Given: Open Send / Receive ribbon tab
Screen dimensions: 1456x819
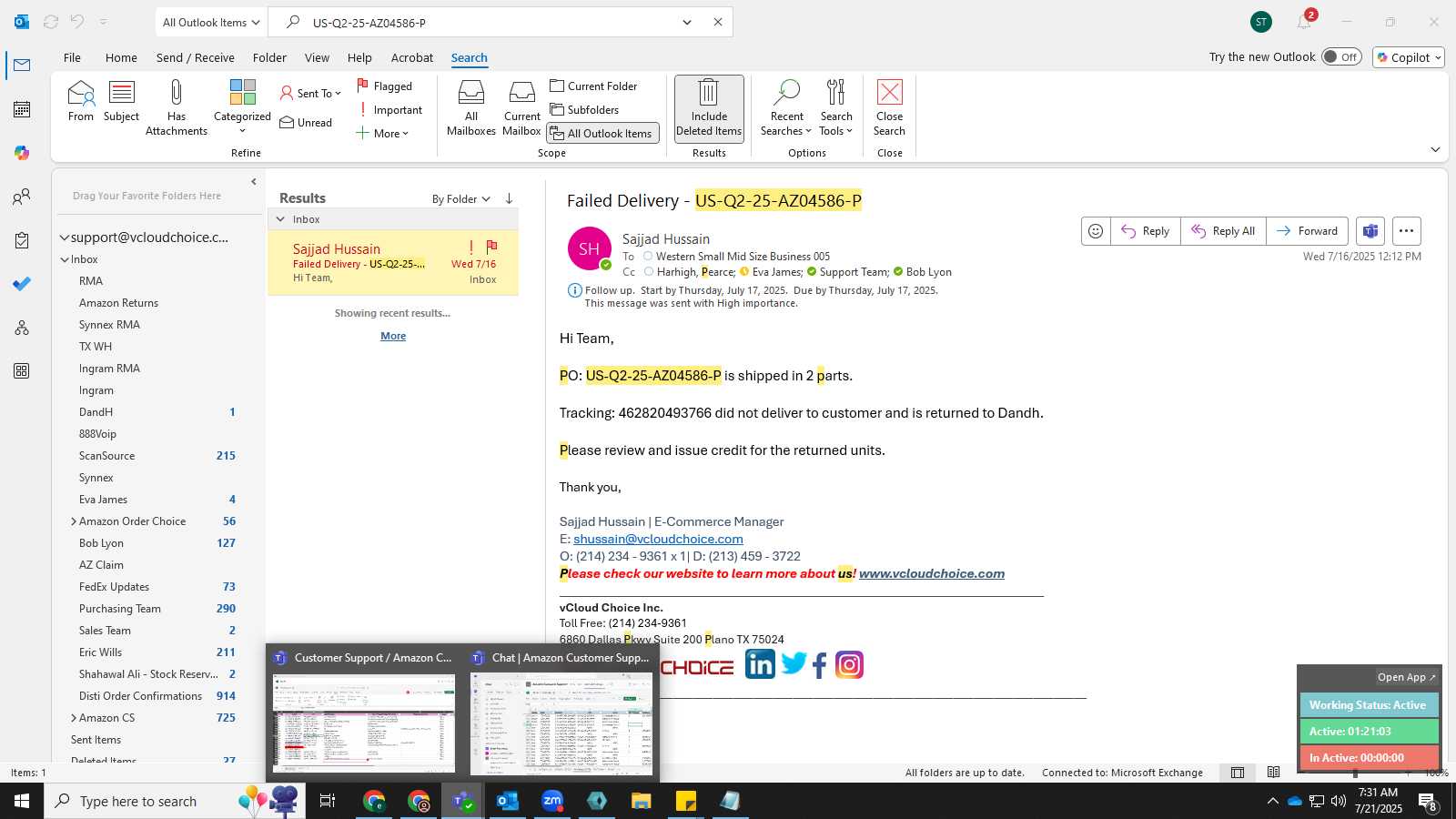Looking at the screenshot, I should coord(195,57).
